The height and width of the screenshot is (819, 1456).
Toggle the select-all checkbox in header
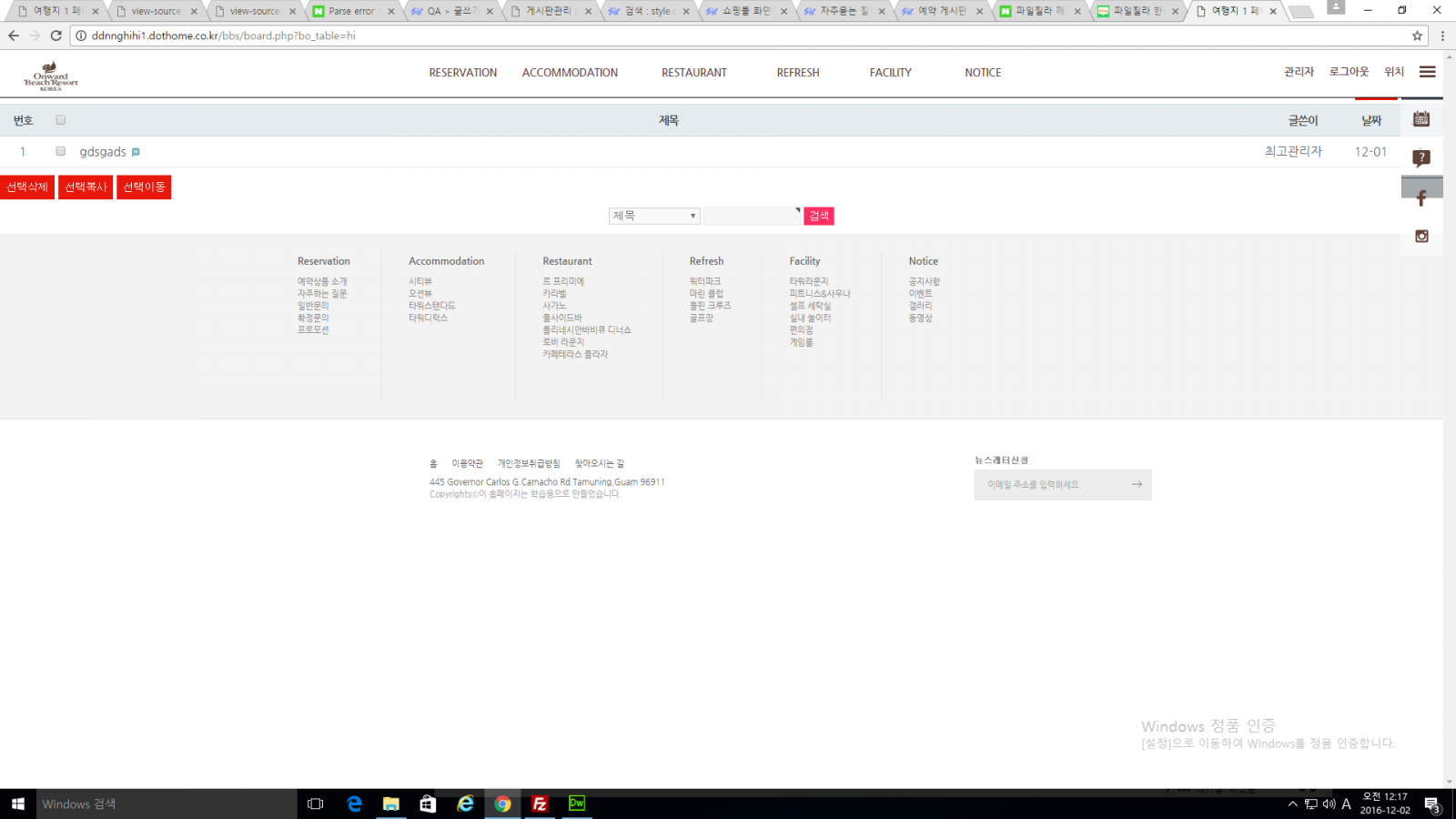[x=61, y=120]
